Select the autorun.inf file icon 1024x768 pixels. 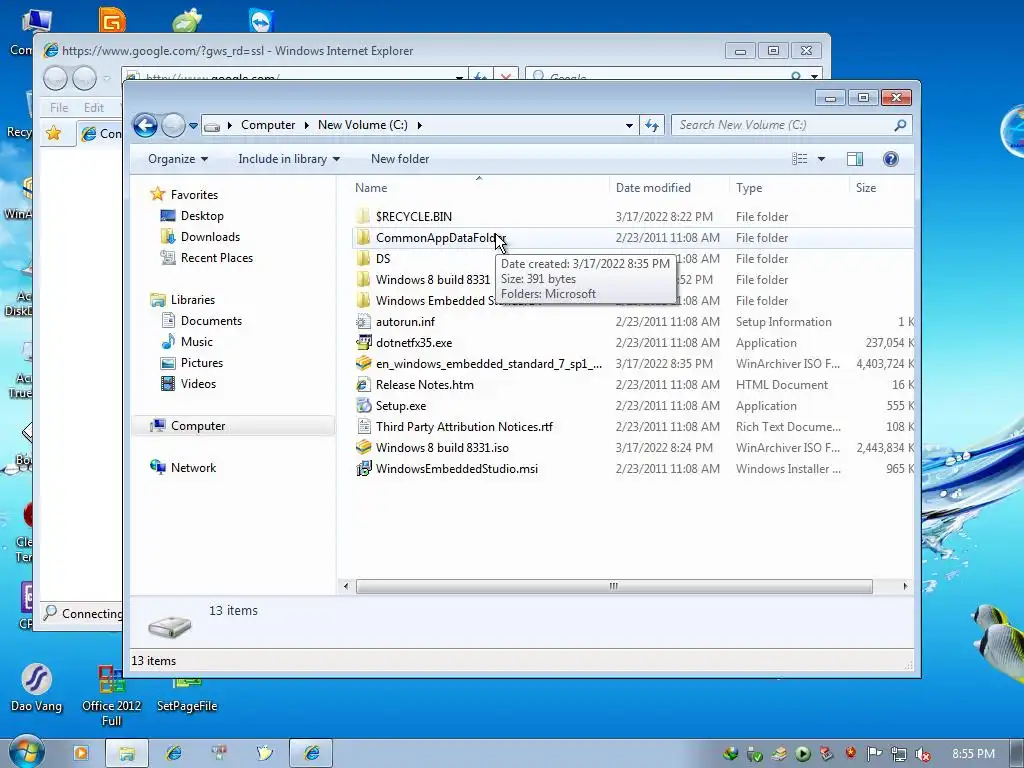coord(363,321)
